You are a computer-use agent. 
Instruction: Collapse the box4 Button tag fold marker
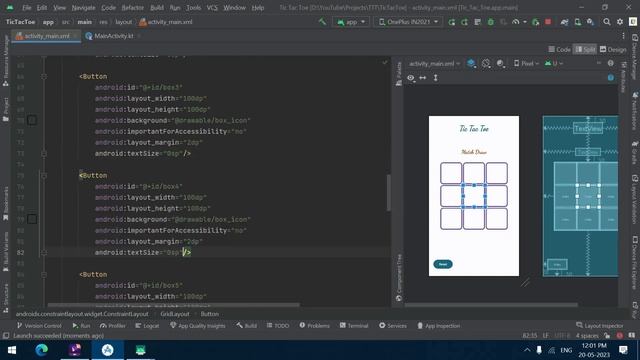tap(44, 176)
